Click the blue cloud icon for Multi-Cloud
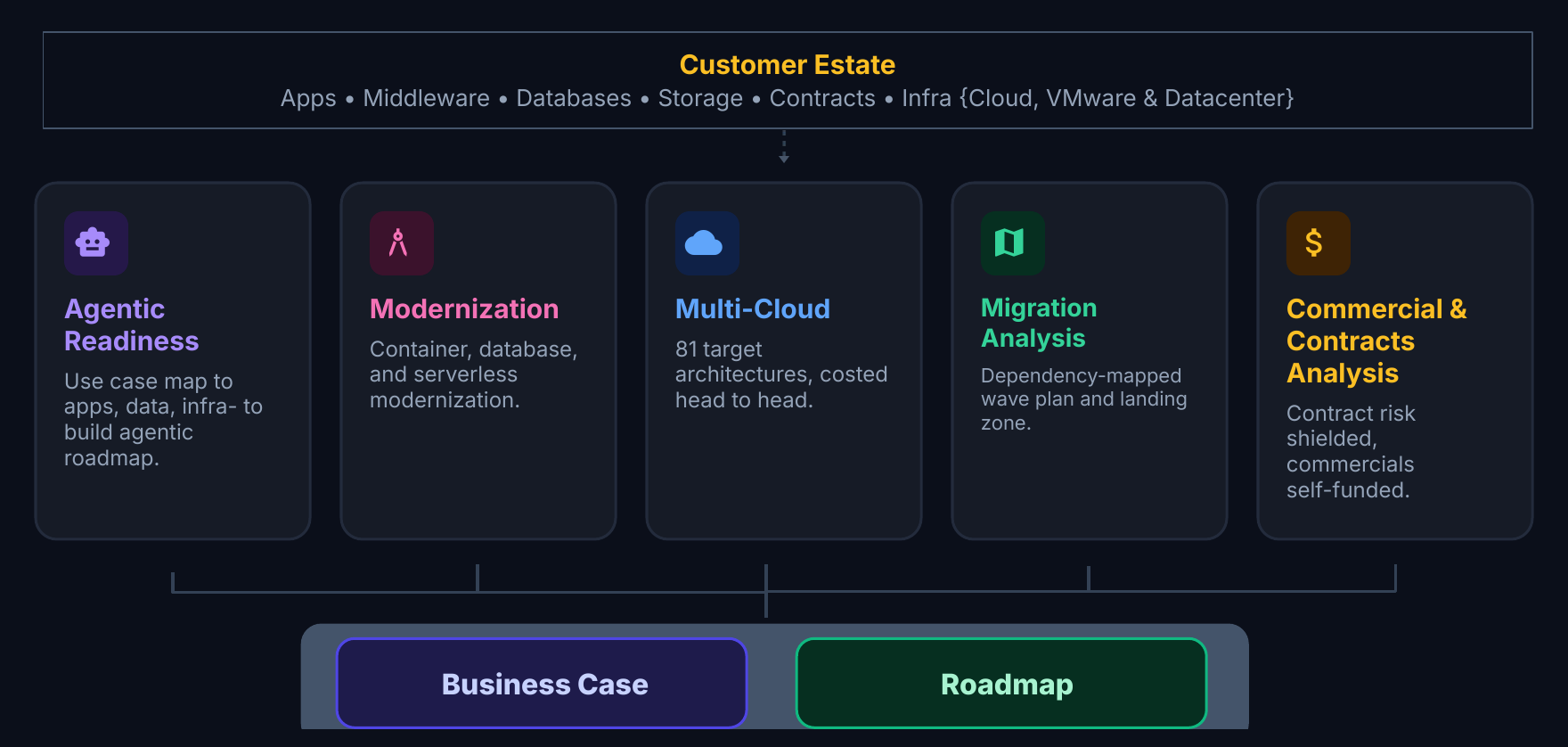The image size is (1568, 747). click(x=707, y=243)
